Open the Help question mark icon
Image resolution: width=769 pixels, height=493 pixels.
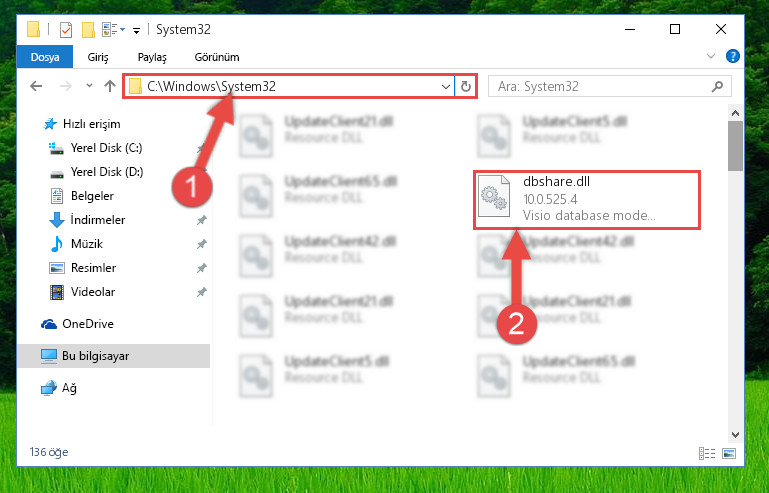(x=733, y=56)
